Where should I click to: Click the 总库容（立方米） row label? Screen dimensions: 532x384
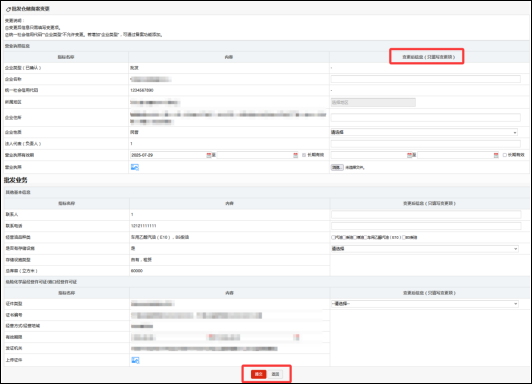click(21, 271)
